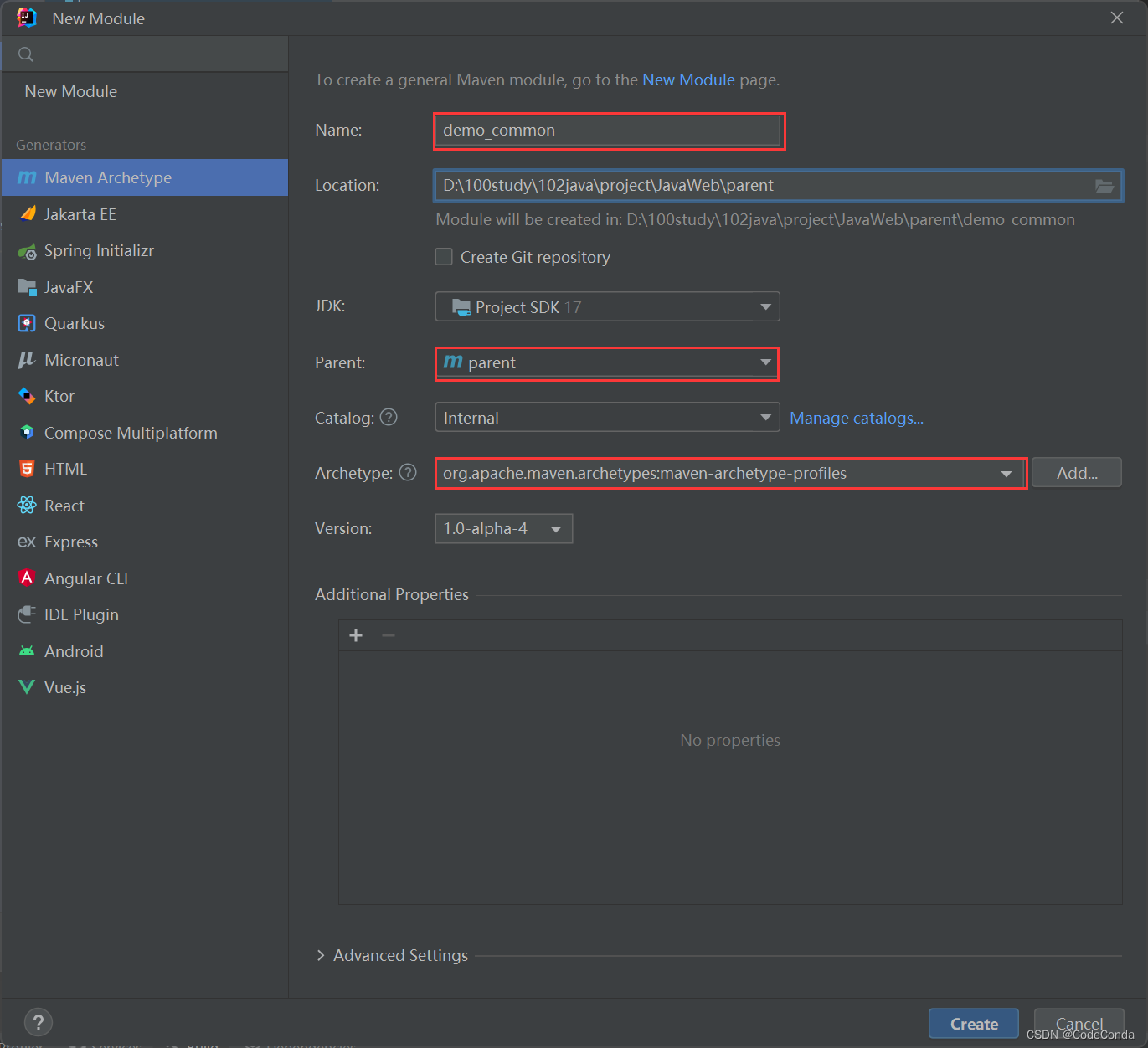Click the Cancel button
The image size is (1148, 1048).
[x=1079, y=1023]
